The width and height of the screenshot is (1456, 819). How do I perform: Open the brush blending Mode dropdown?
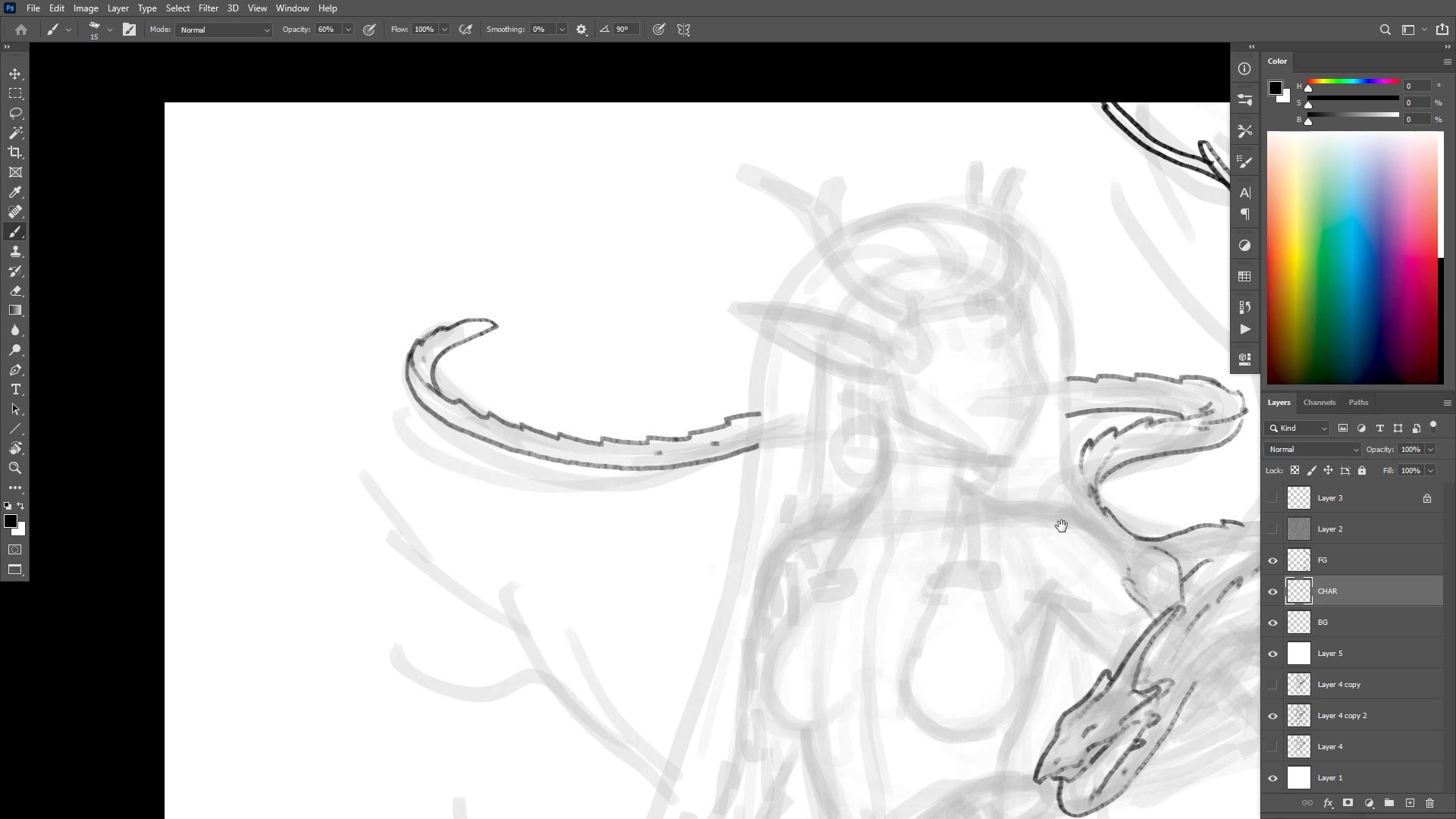tap(224, 30)
